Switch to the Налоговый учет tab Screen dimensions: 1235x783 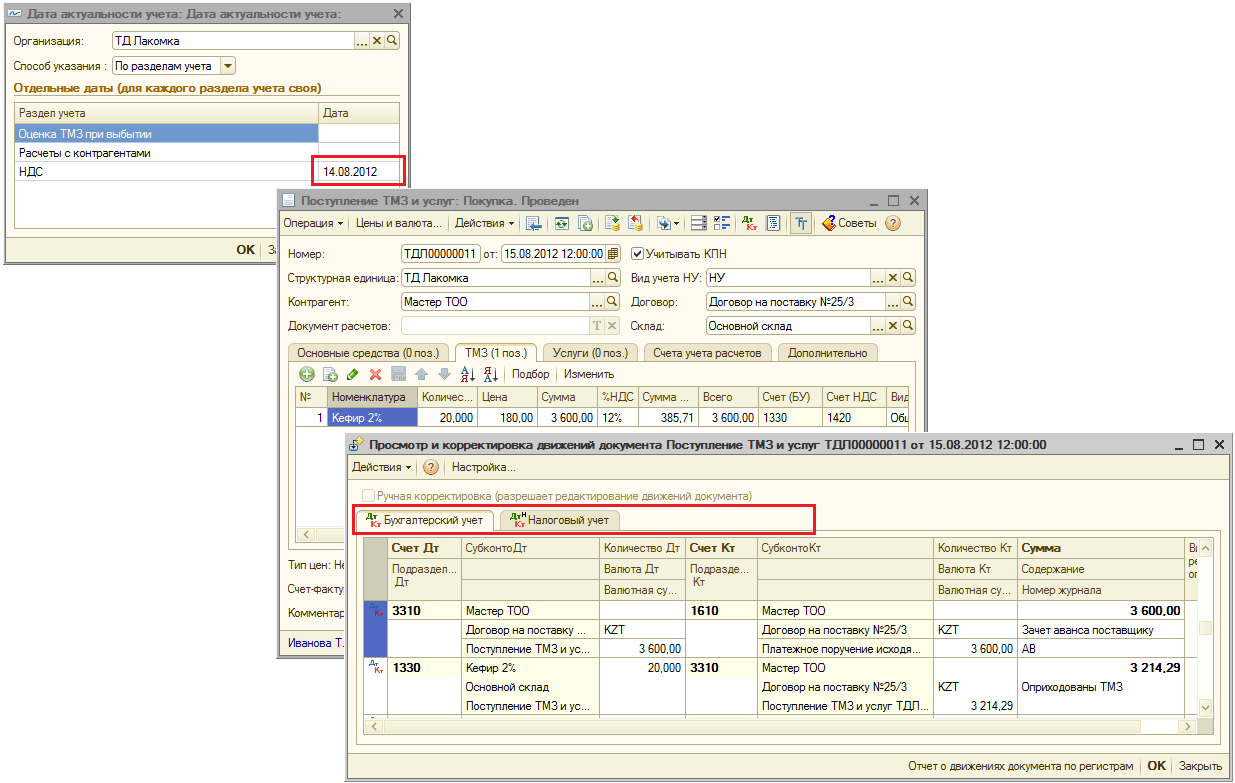pos(559,520)
